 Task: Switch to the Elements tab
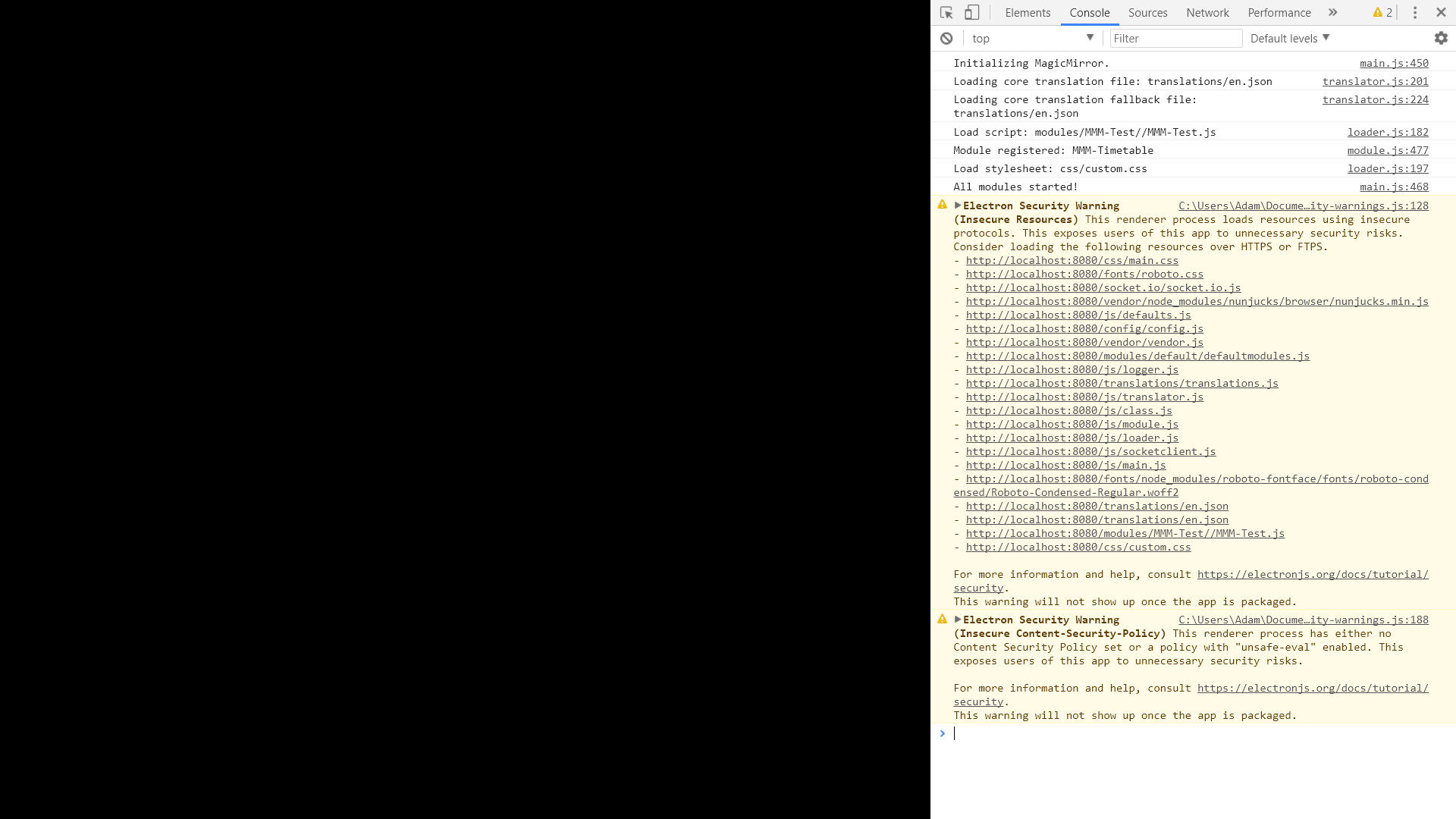pyautogui.click(x=1028, y=13)
